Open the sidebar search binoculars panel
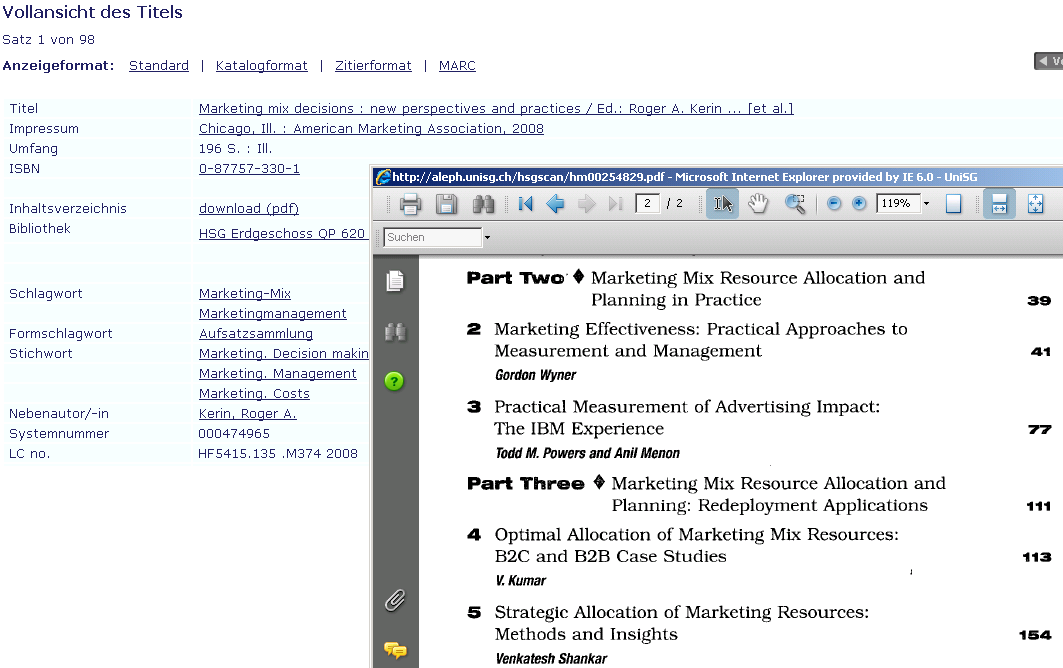This screenshot has width=1063, height=668. click(x=395, y=332)
